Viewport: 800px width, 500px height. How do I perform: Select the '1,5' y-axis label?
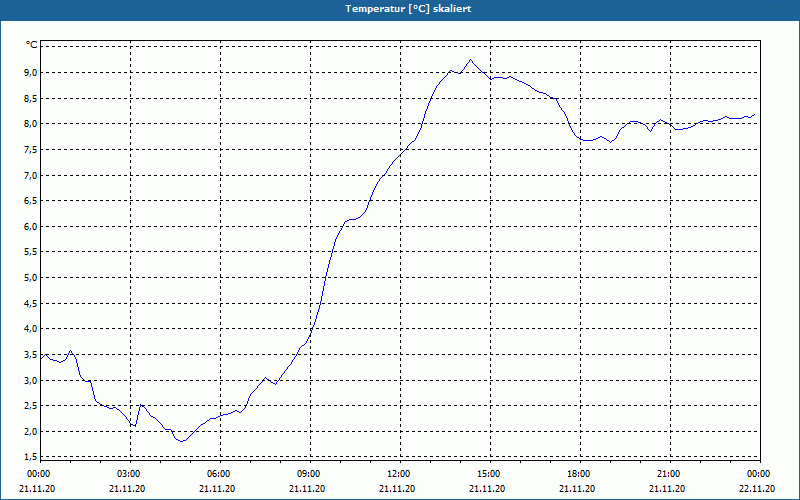coord(32,456)
